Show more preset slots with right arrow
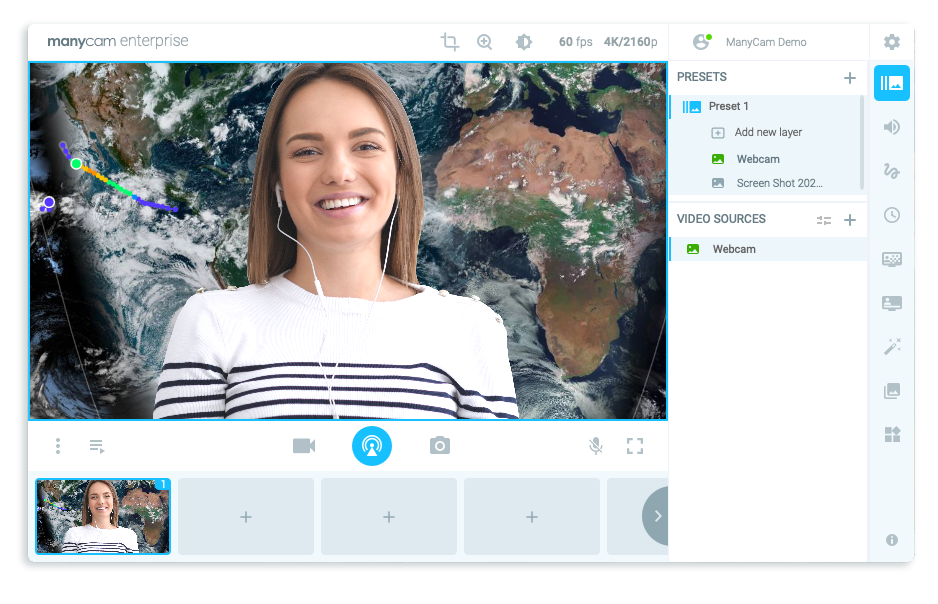The image size is (938, 604). 656,515
